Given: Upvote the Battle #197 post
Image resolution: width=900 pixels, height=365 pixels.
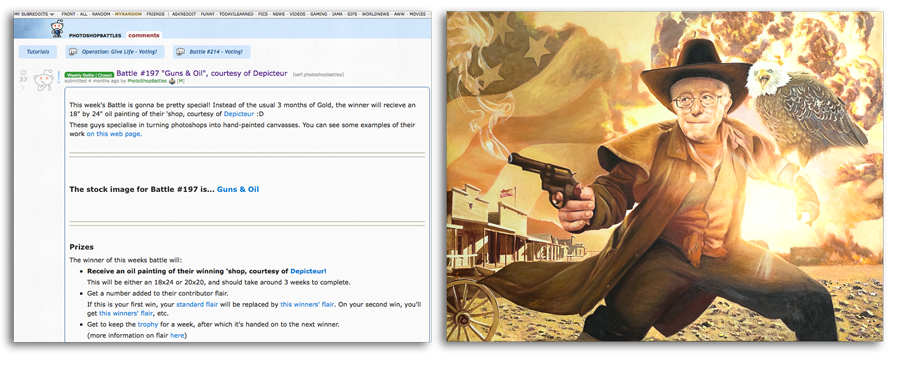Looking at the screenshot, I should point(24,72).
